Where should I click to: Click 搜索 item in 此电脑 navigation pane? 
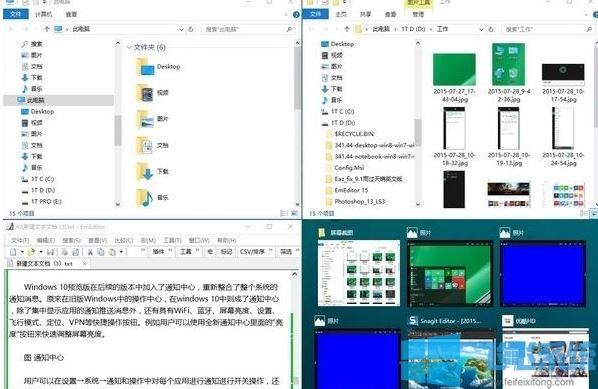32,44
